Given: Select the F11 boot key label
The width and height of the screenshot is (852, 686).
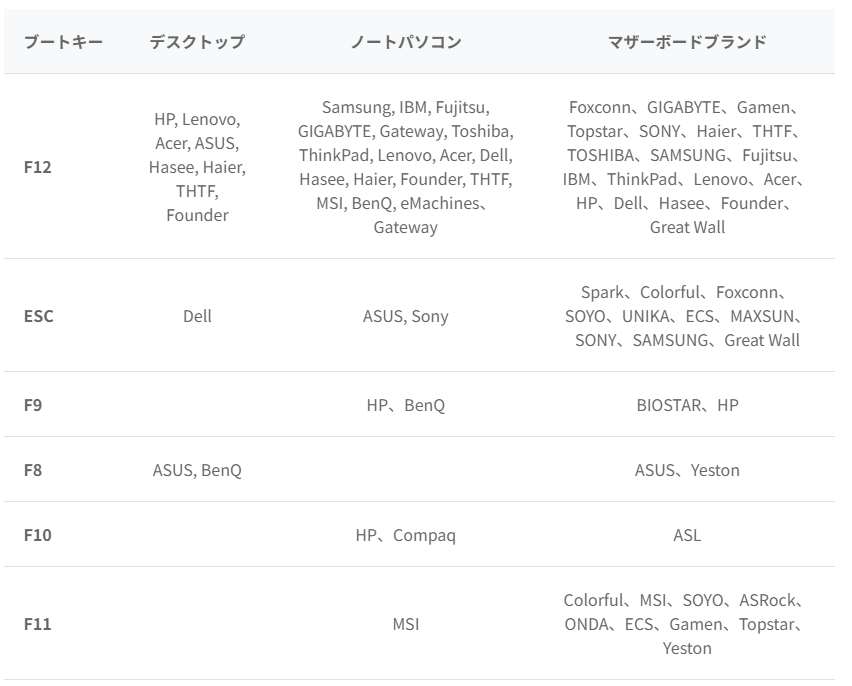Looking at the screenshot, I should (37, 624).
